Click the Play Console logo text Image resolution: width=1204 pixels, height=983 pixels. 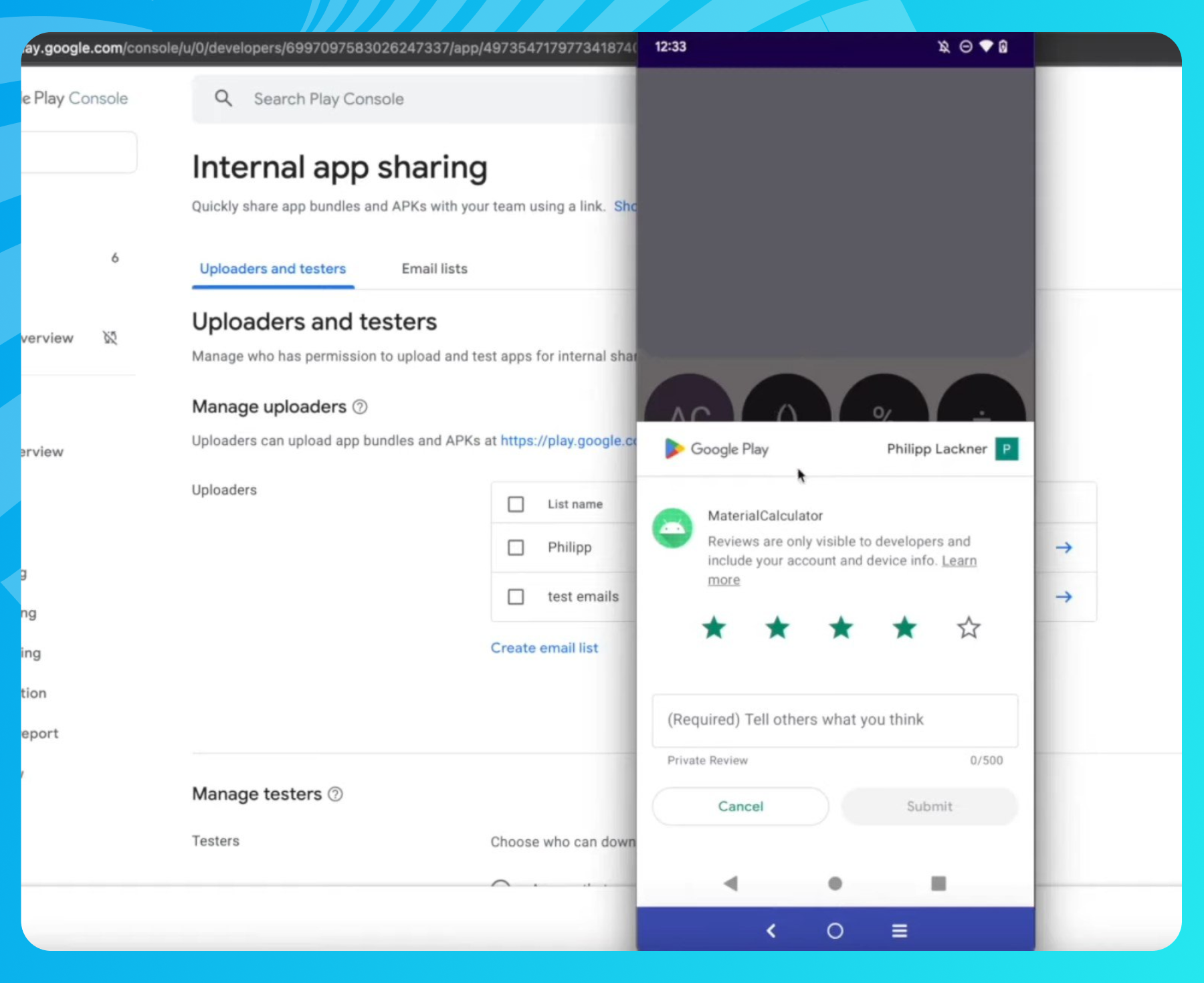75,98
